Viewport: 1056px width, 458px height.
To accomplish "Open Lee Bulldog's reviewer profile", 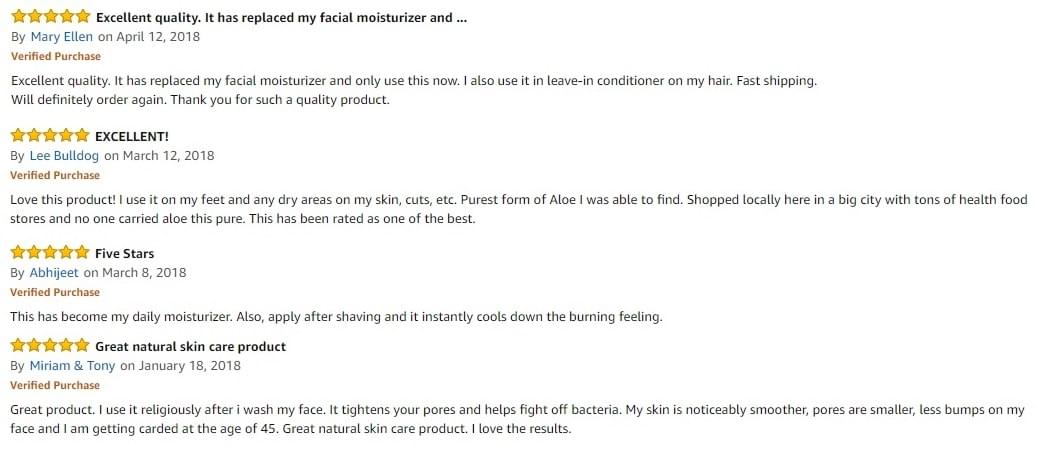I will tap(65, 156).
